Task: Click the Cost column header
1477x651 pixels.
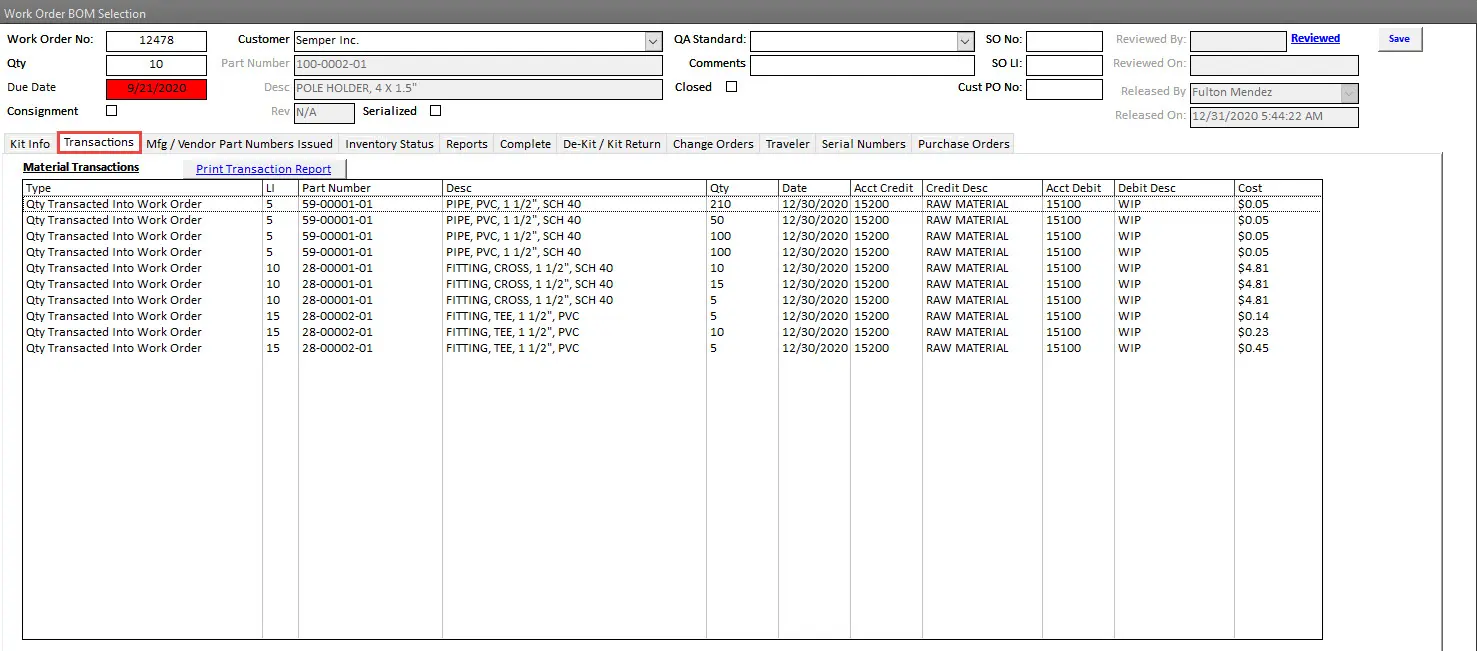Action: pos(1277,188)
